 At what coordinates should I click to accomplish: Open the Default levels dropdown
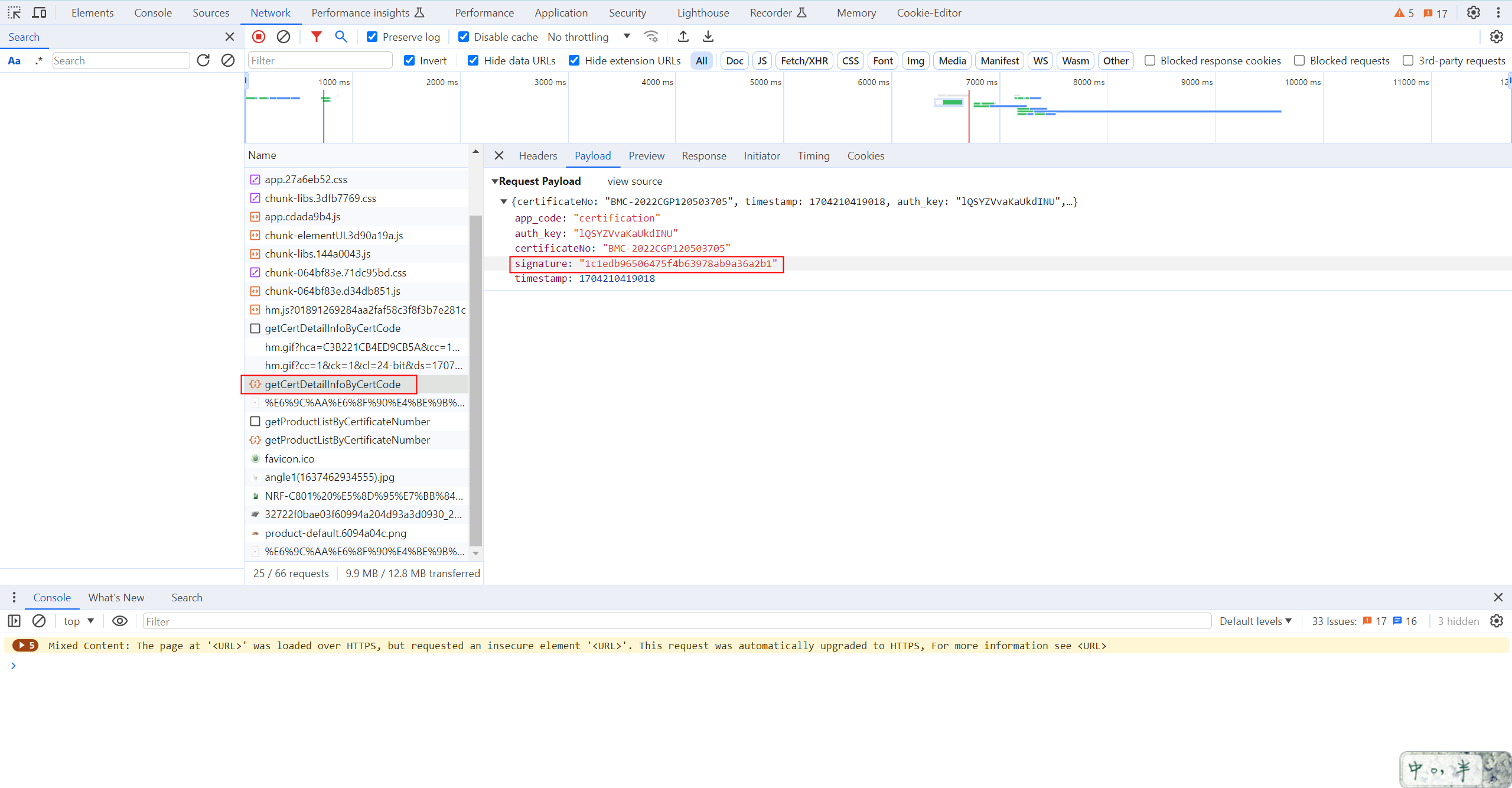1256,621
